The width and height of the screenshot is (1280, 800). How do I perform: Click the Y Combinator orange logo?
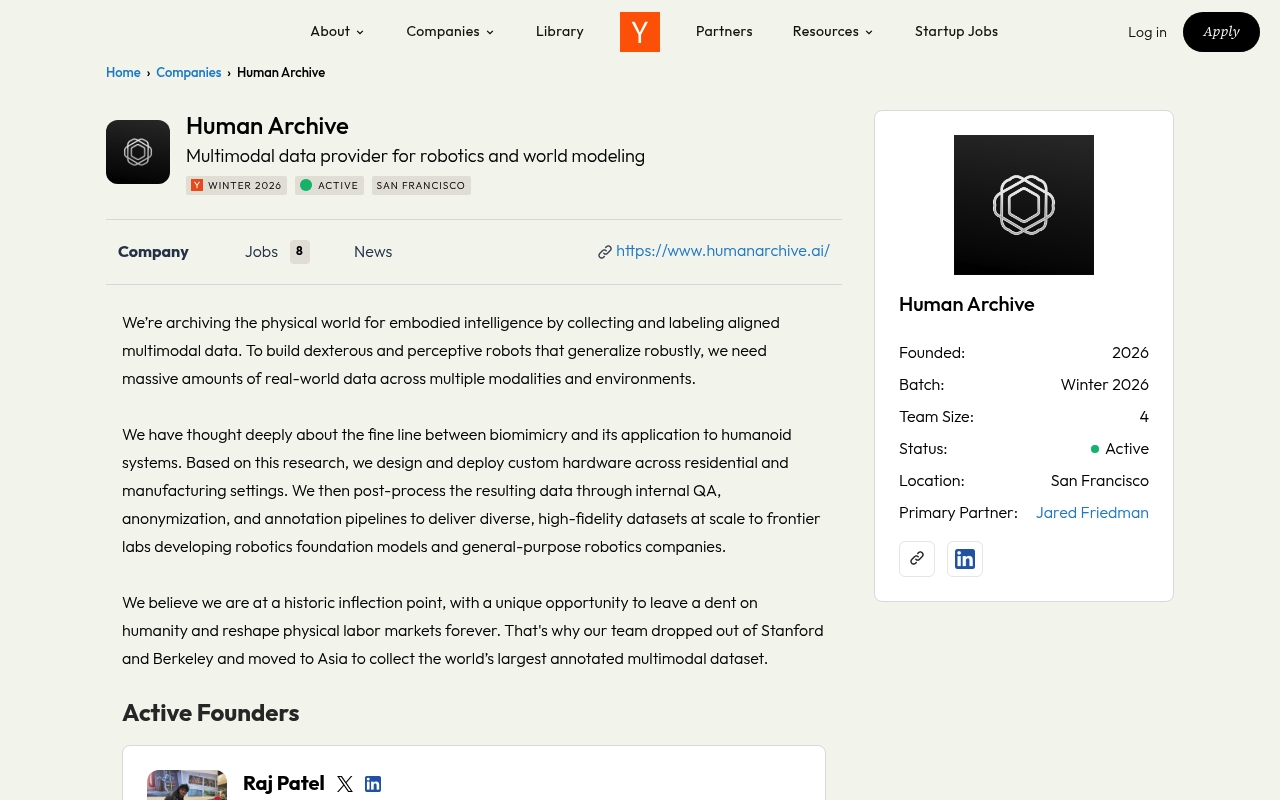point(640,32)
